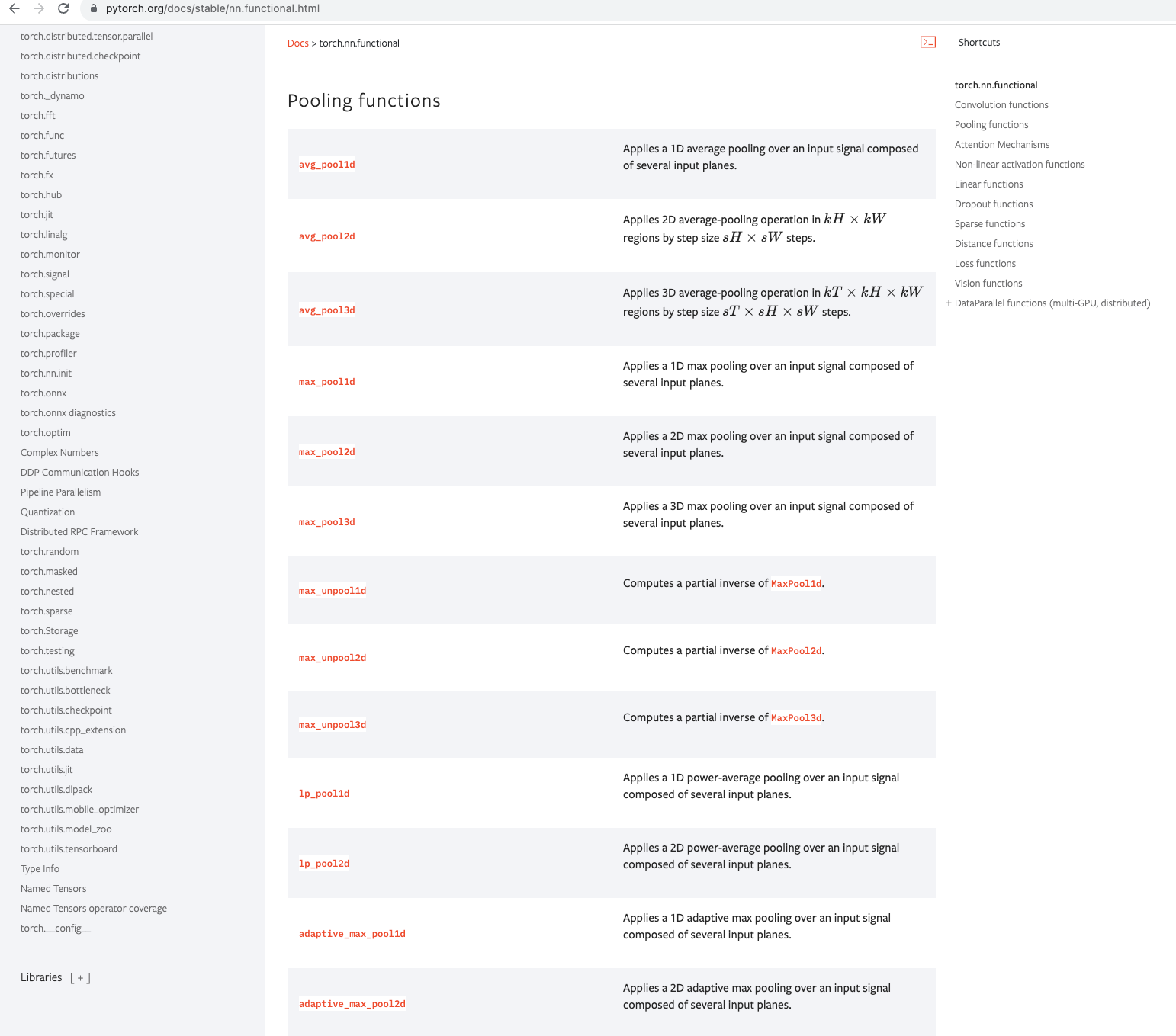Jump to Vision functions section

pyautogui.click(x=988, y=284)
